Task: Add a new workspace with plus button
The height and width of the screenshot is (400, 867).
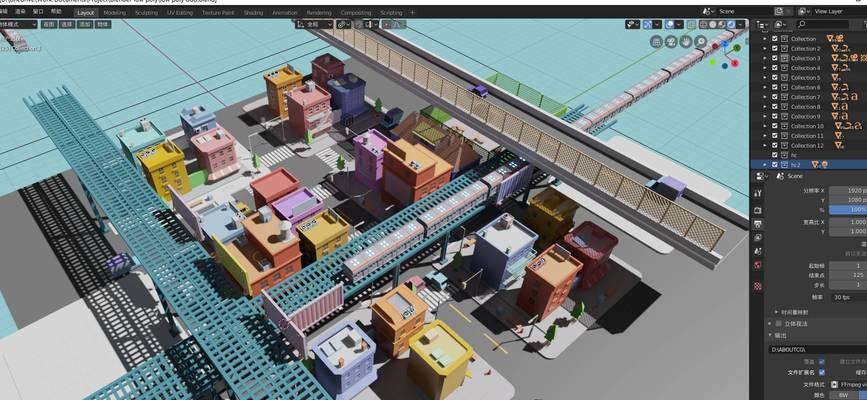Action: (x=412, y=13)
